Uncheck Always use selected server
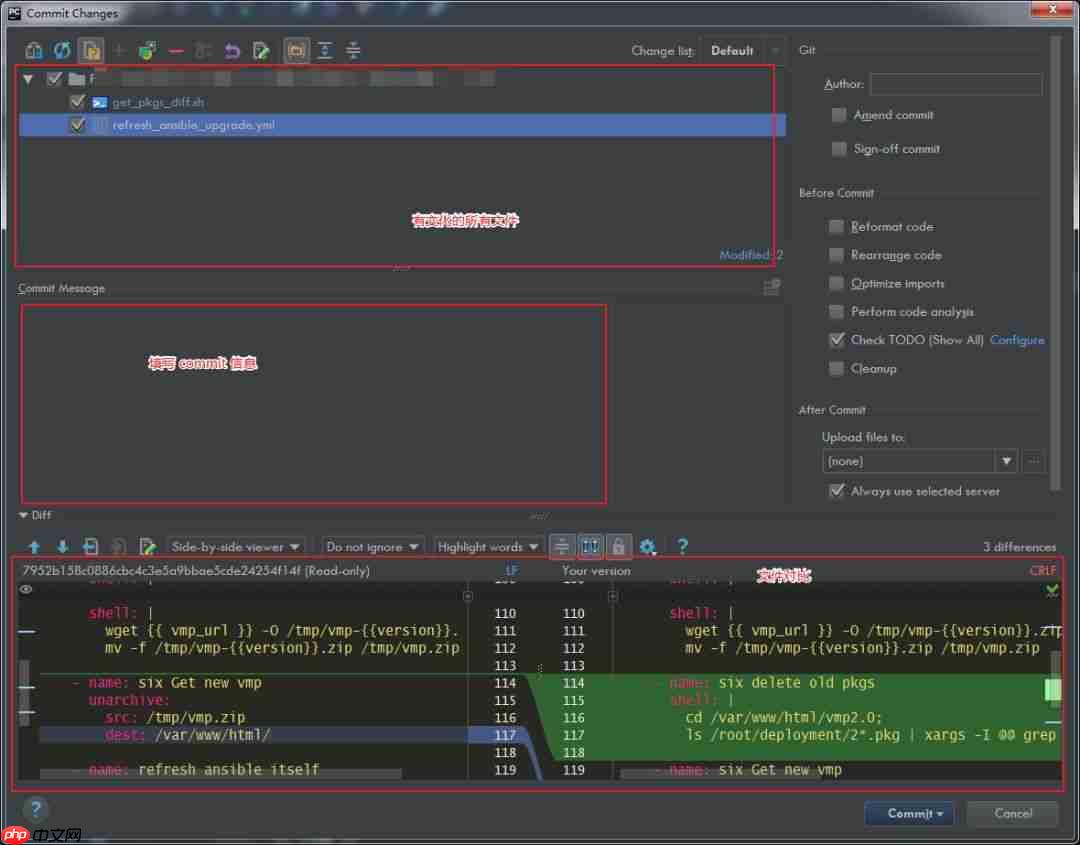The height and width of the screenshot is (845, 1080). [x=837, y=491]
